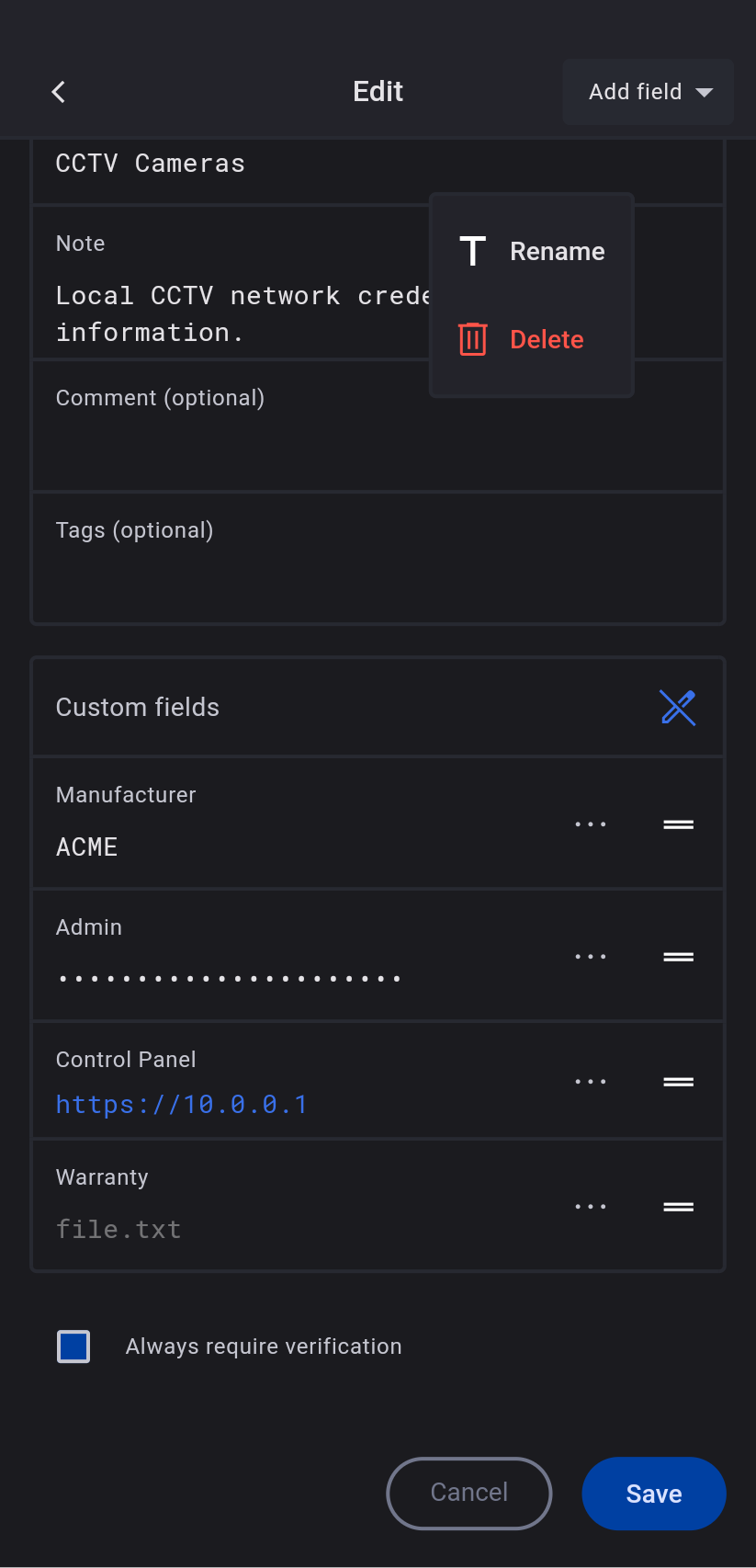
Task: Open Warranty field options menu
Action: (591, 1207)
